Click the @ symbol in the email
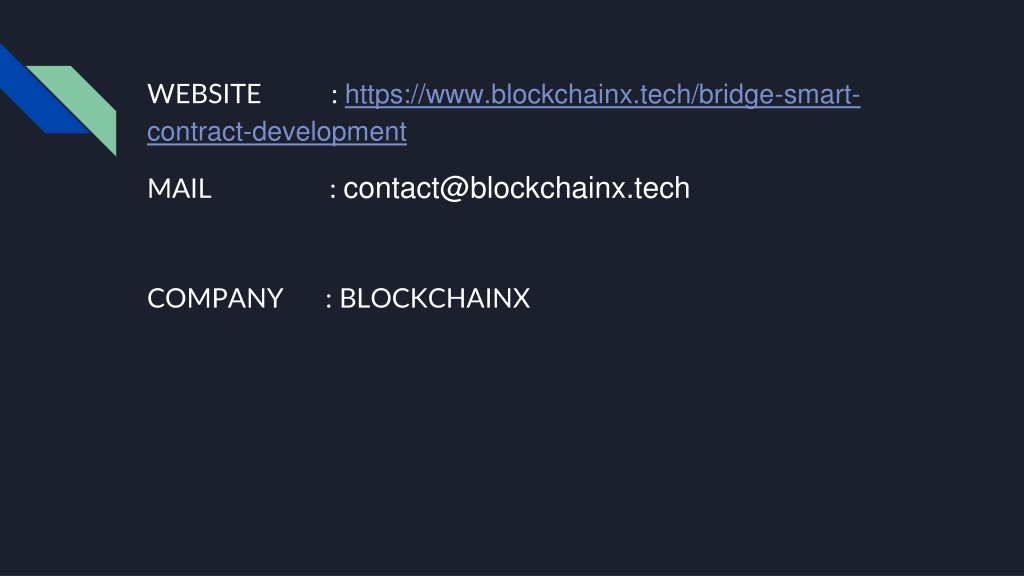1024x576 pixels. pyautogui.click(x=455, y=189)
